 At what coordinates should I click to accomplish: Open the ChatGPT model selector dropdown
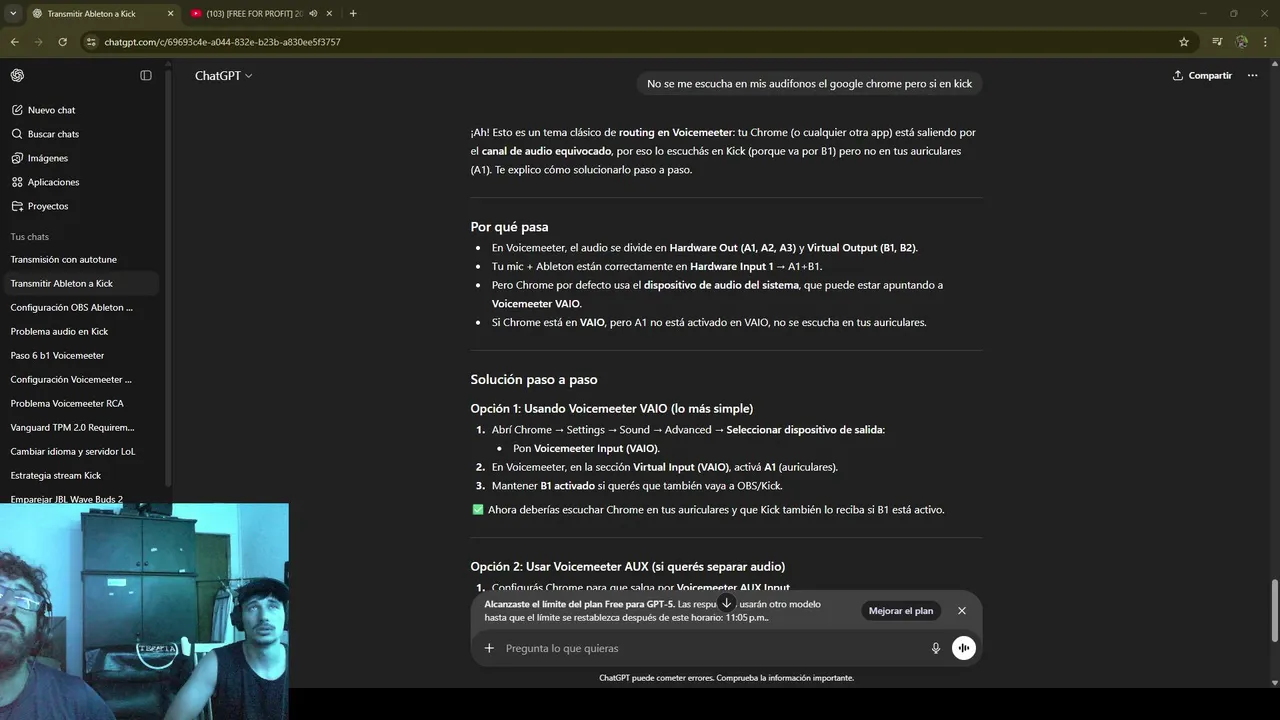(223, 76)
